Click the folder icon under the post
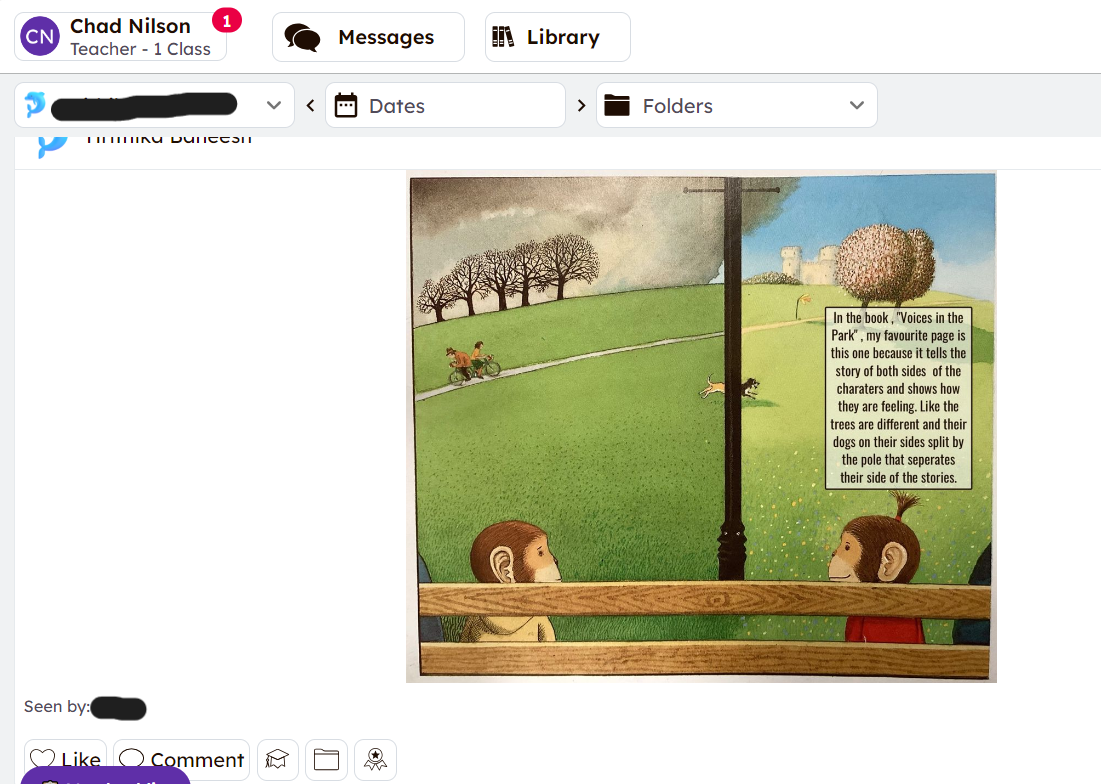This screenshot has height=784, width=1101. (x=326, y=760)
